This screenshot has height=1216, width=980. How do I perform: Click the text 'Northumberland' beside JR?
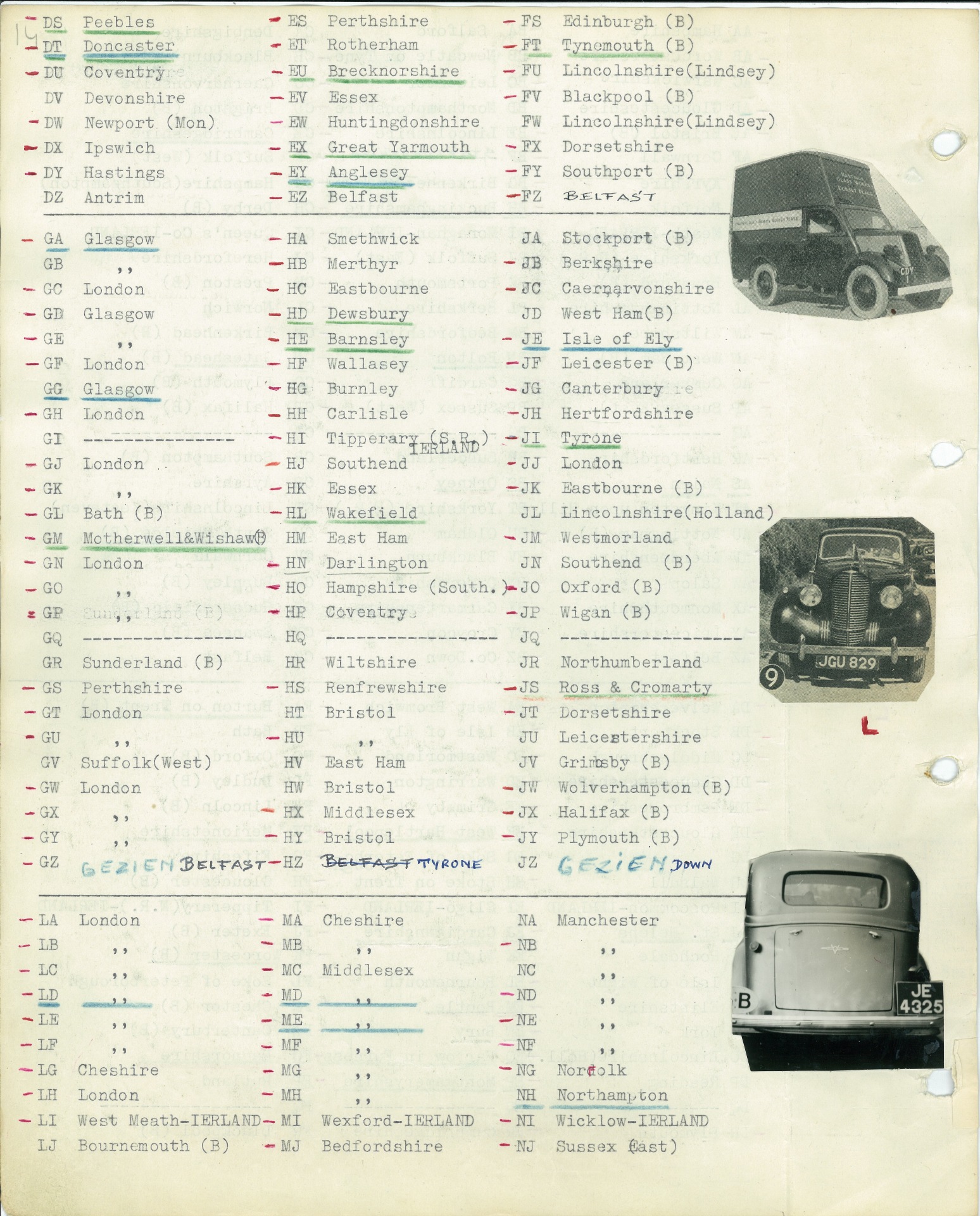pyautogui.click(x=631, y=663)
